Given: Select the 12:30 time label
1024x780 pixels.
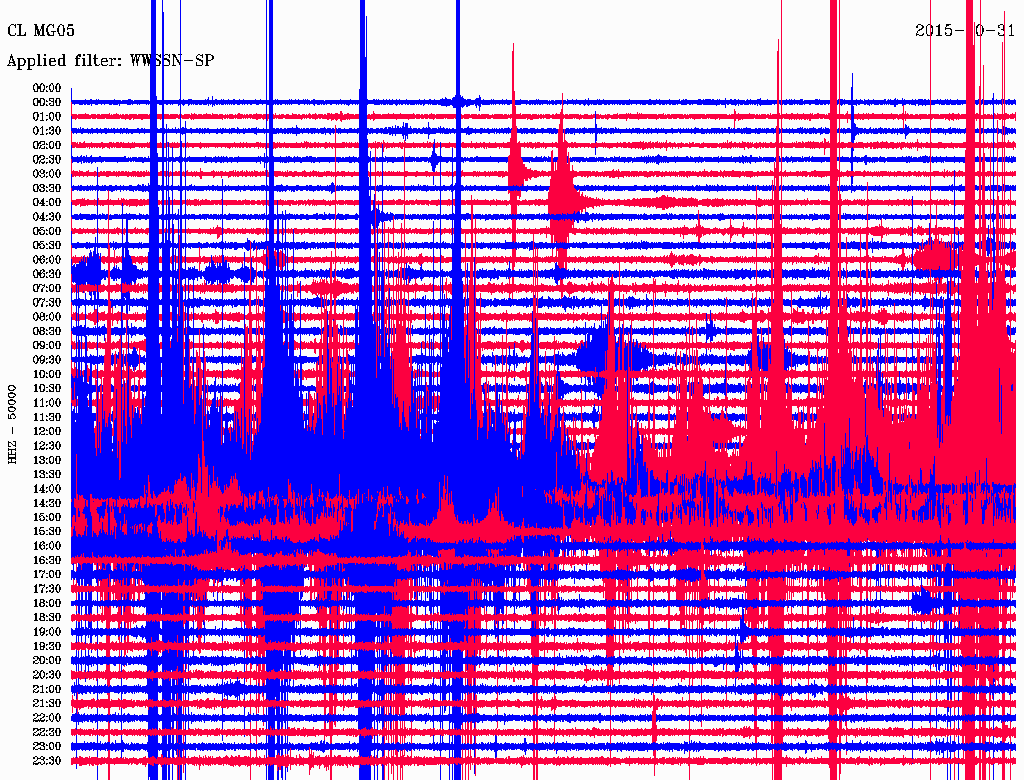Looking at the screenshot, I should [x=47, y=446].
